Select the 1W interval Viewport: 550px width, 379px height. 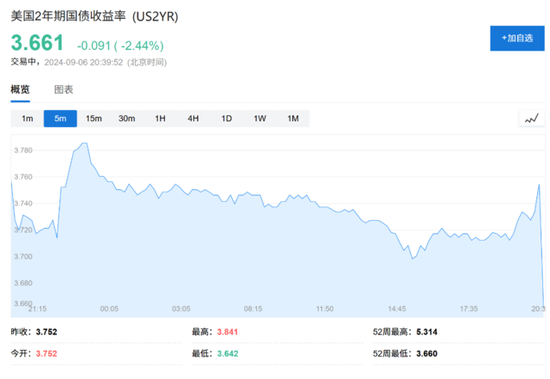coord(260,119)
